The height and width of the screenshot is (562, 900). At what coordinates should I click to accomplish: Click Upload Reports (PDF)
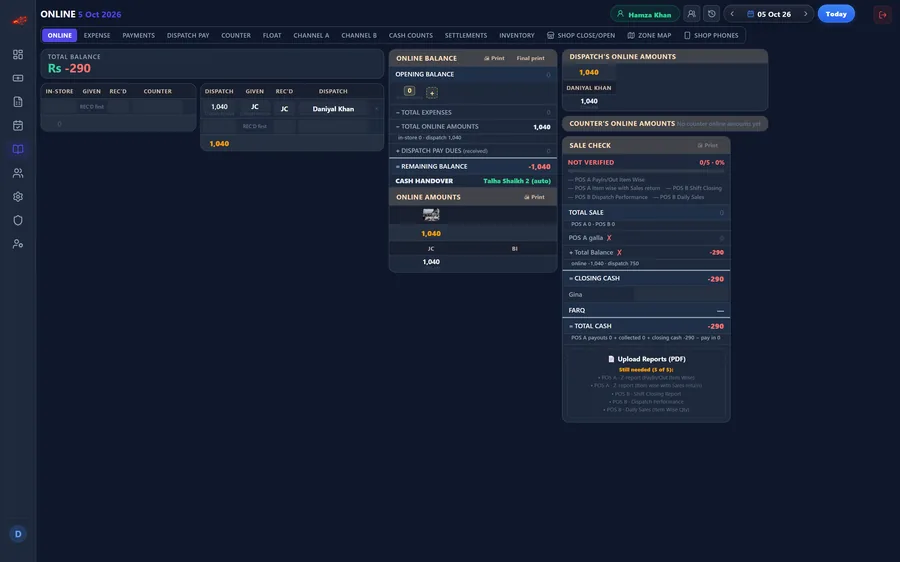pyautogui.click(x=646, y=359)
